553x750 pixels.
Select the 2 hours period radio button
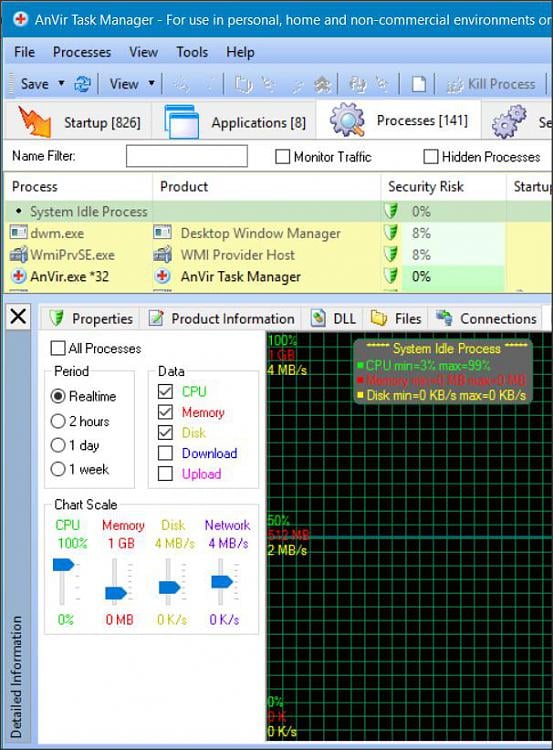point(58,421)
